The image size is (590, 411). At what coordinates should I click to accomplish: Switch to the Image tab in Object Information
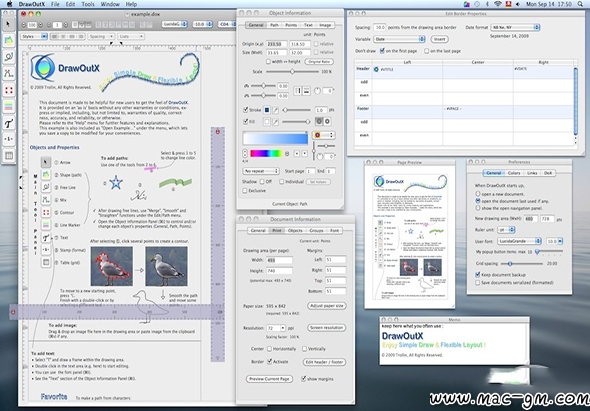pyautogui.click(x=325, y=25)
